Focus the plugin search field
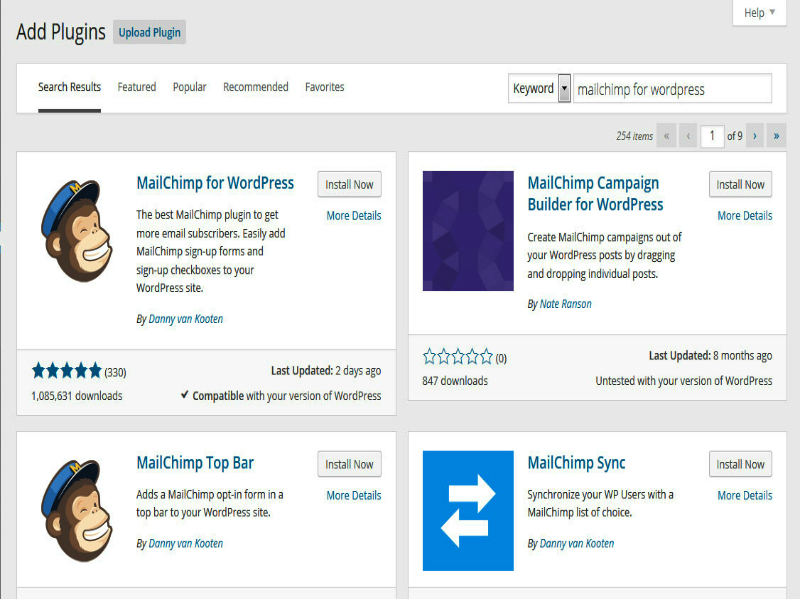Screen dimensions: 800x600 (672, 89)
